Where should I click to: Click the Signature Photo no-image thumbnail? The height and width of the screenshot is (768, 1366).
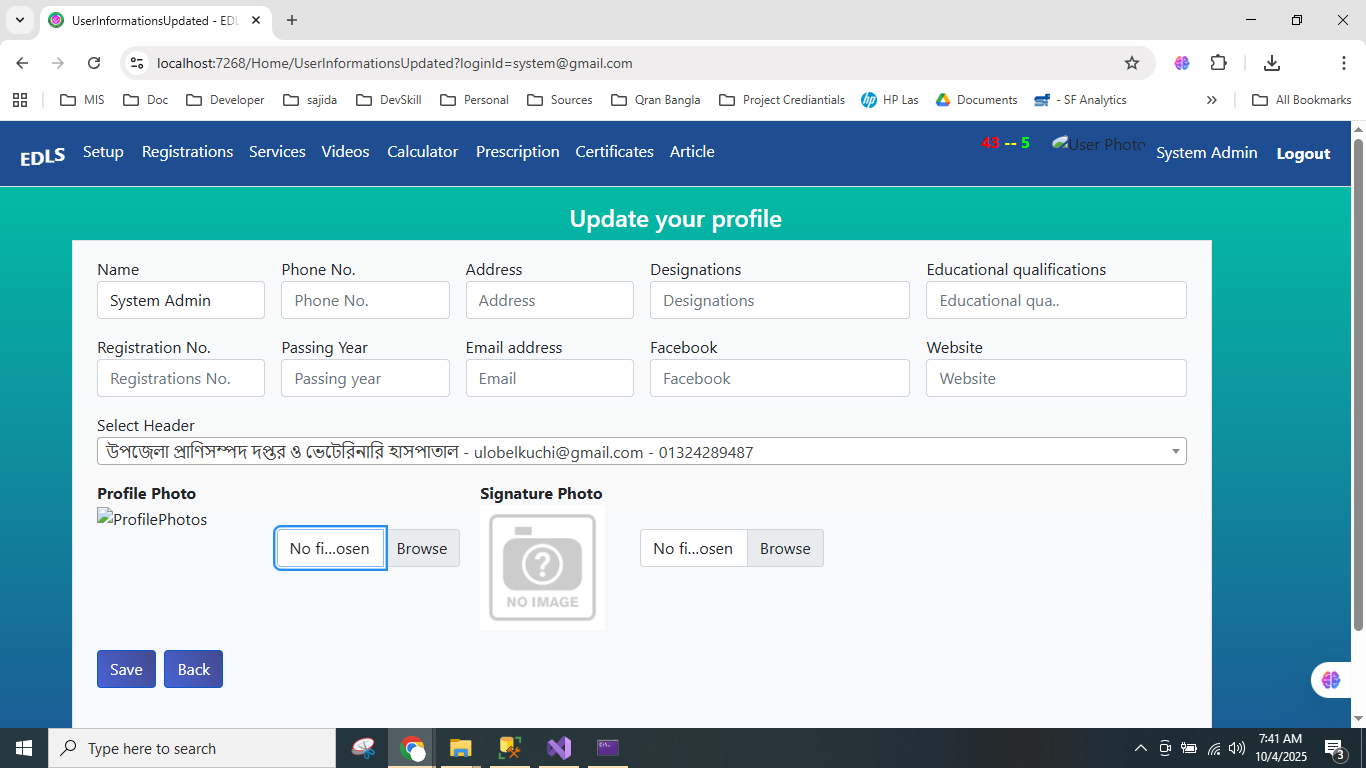(x=542, y=567)
